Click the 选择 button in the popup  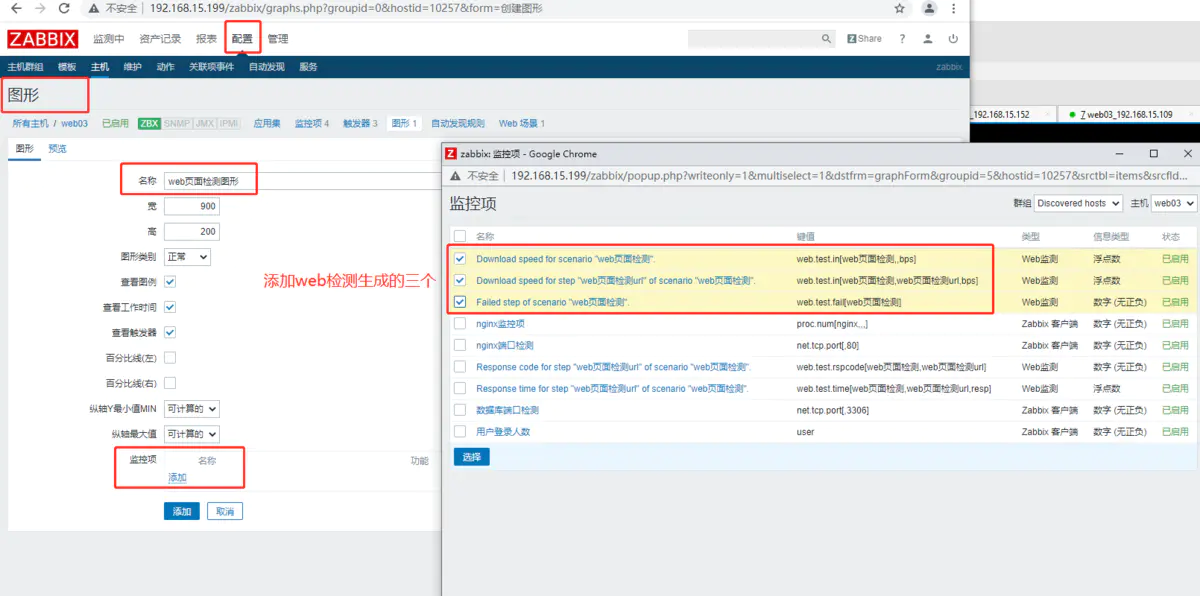472,457
